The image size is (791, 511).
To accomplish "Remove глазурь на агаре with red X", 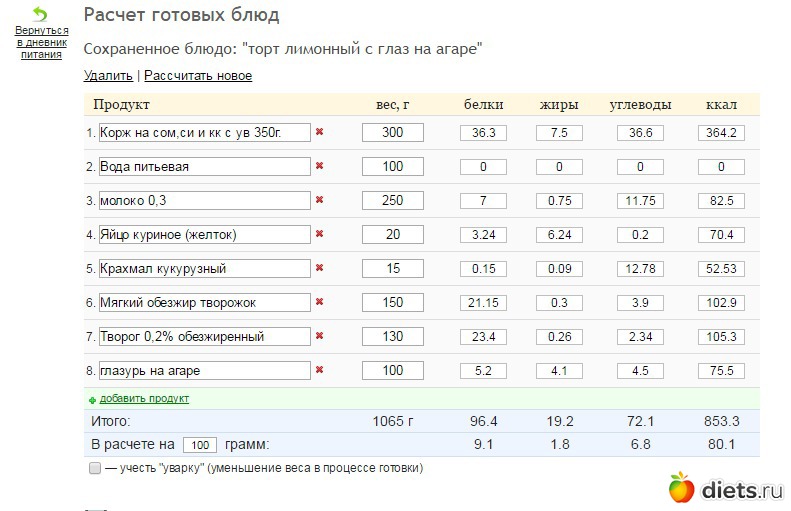I will click(319, 370).
